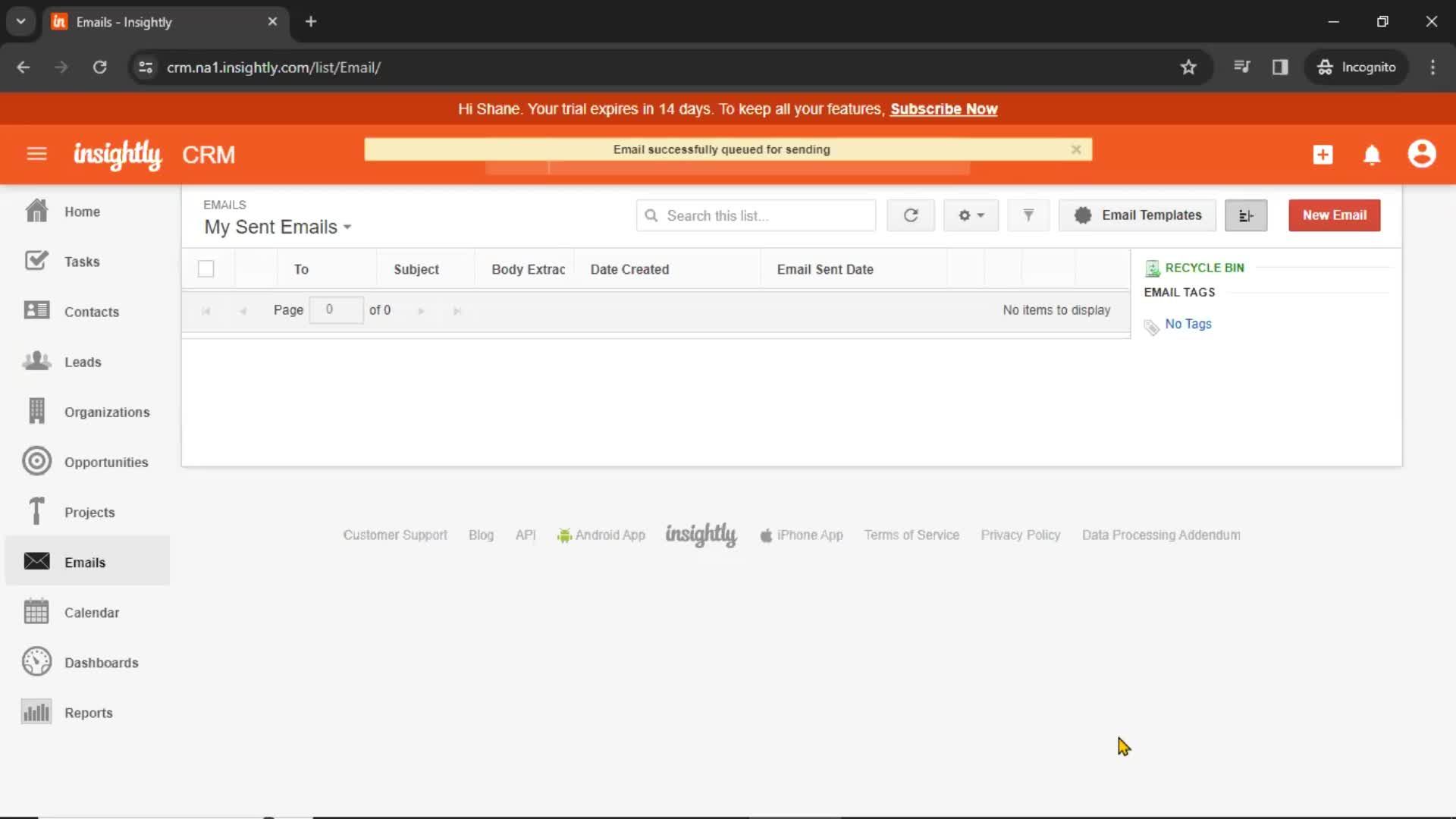Click the Recycle Bin icon
This screenshot has width=1456, height=819.
click(1152, 267)
